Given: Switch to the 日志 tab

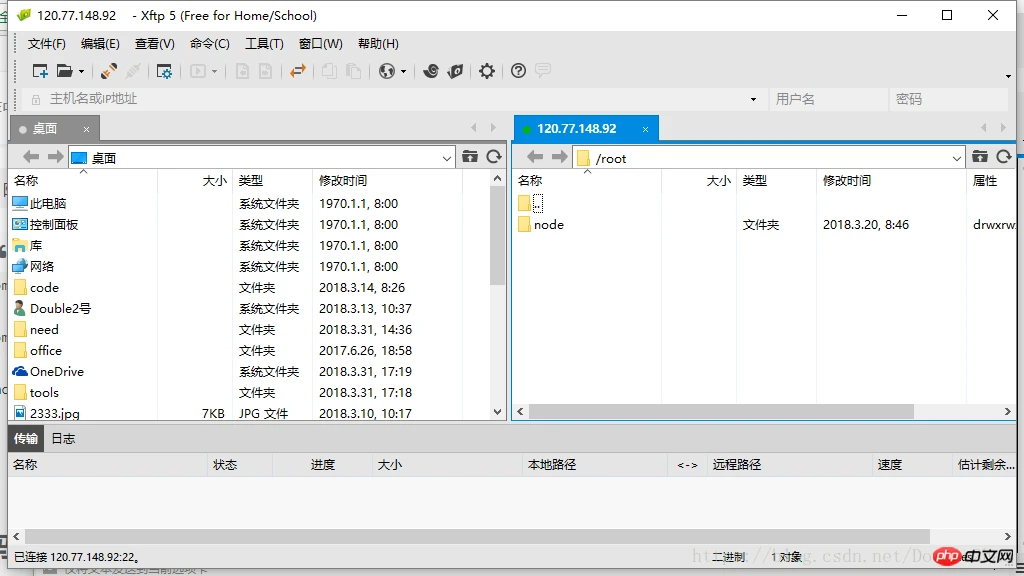Looking at the screenshot, I should 63,439.
